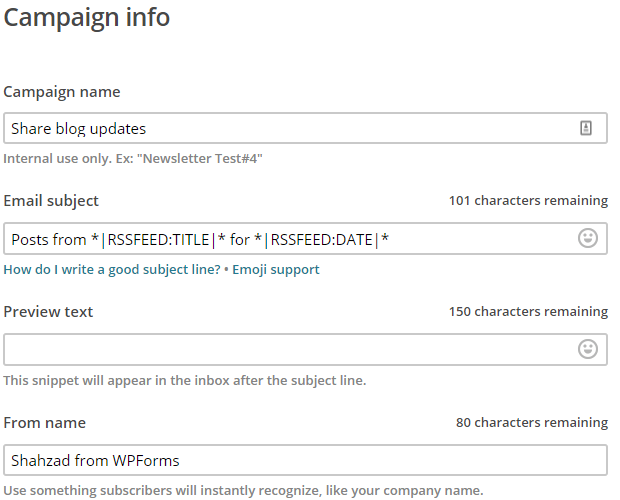This screenshot has height=500, width=620.
Task: Click the 'Campaign name' field label
Action: click(62, 92)
